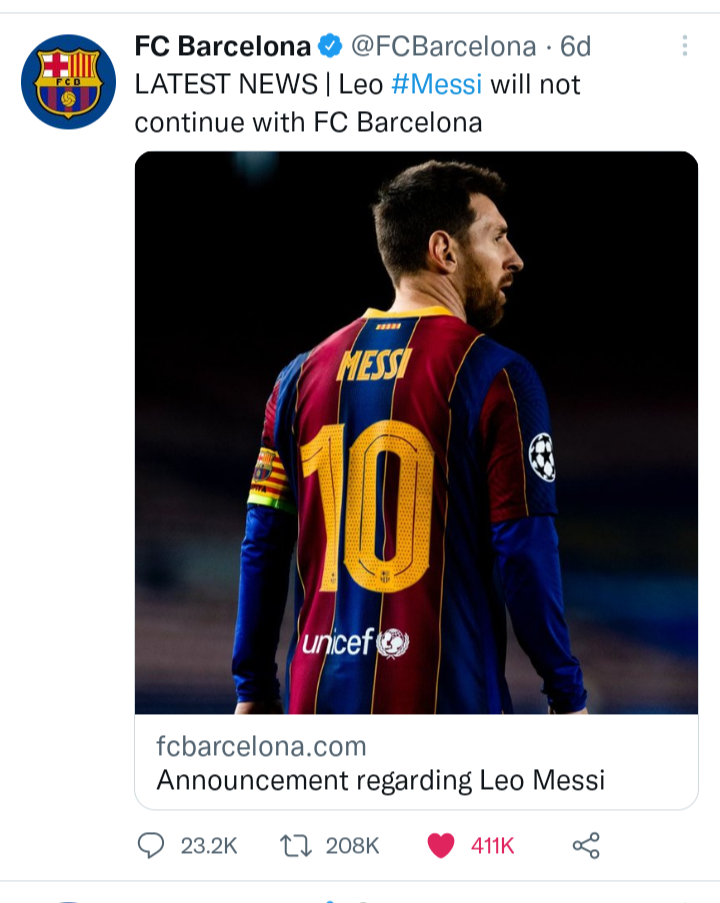Click the fcbarcelona.com domain text
Image resolution: width=720 pixels, height=903 pixels.
point(262,746)
